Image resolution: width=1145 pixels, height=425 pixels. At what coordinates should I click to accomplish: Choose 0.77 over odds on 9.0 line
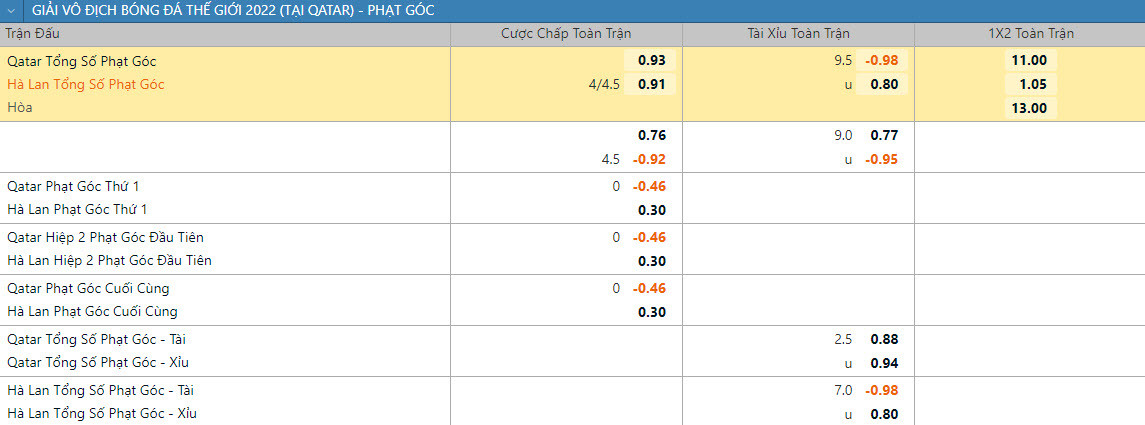(x=884, y=135)
